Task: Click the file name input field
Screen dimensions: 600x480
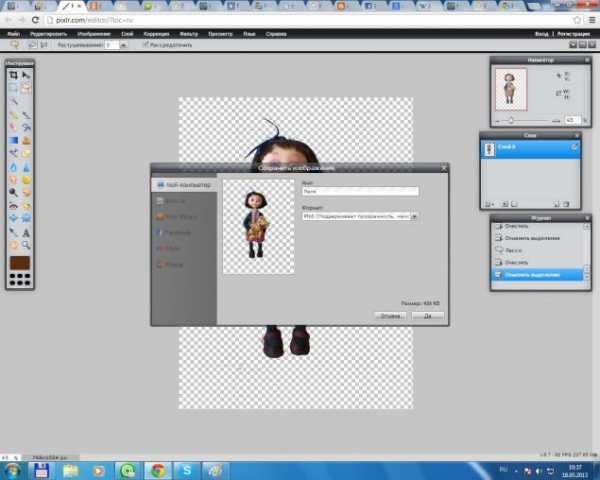Action: (x=358, y=190)
